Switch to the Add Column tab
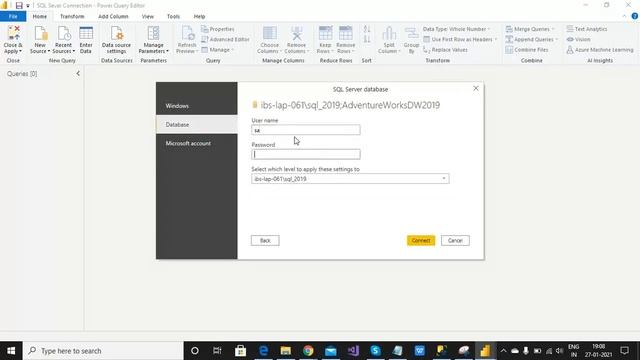Screen dimensions: 640x360 coord(113,16)
